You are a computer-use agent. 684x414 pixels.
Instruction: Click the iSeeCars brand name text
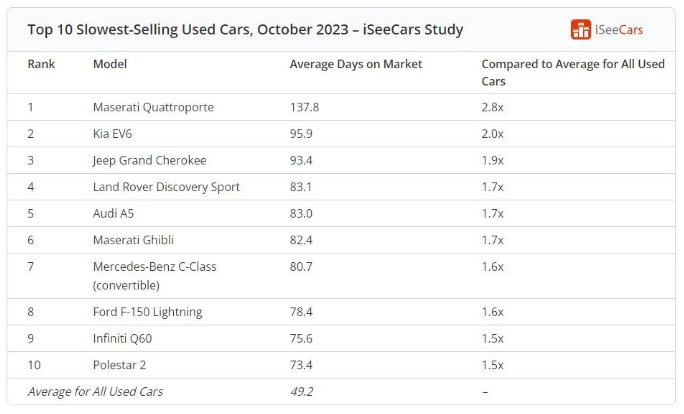[619, 30]
